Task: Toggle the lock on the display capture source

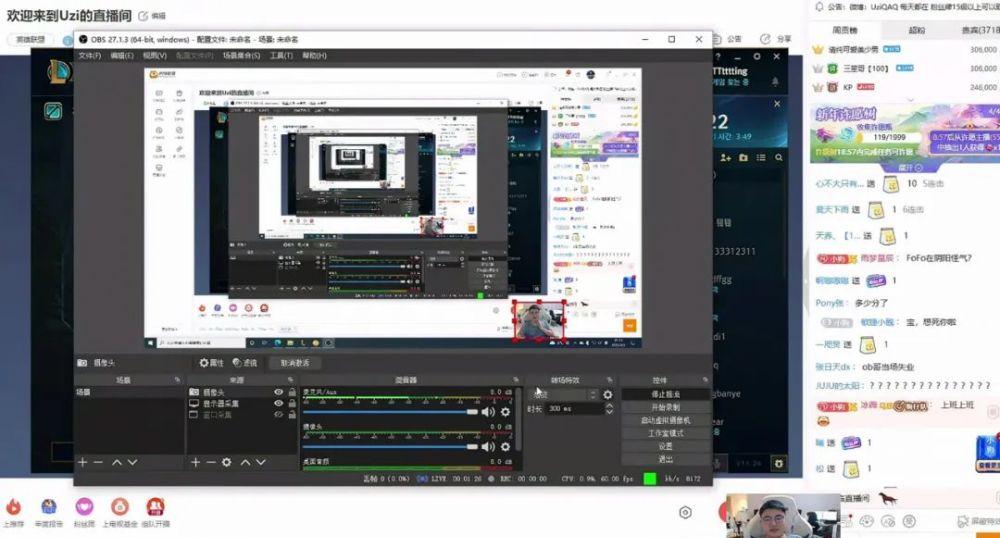Action: [292, 404]
